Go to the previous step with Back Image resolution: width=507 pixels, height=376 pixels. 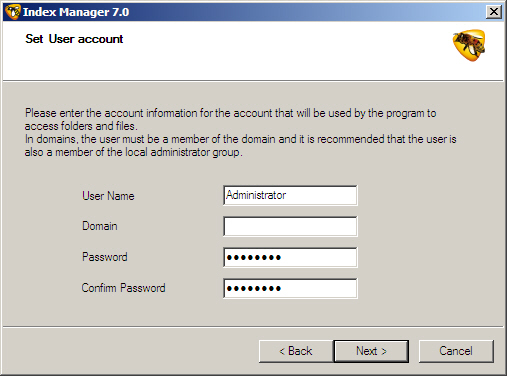[296, 351]
